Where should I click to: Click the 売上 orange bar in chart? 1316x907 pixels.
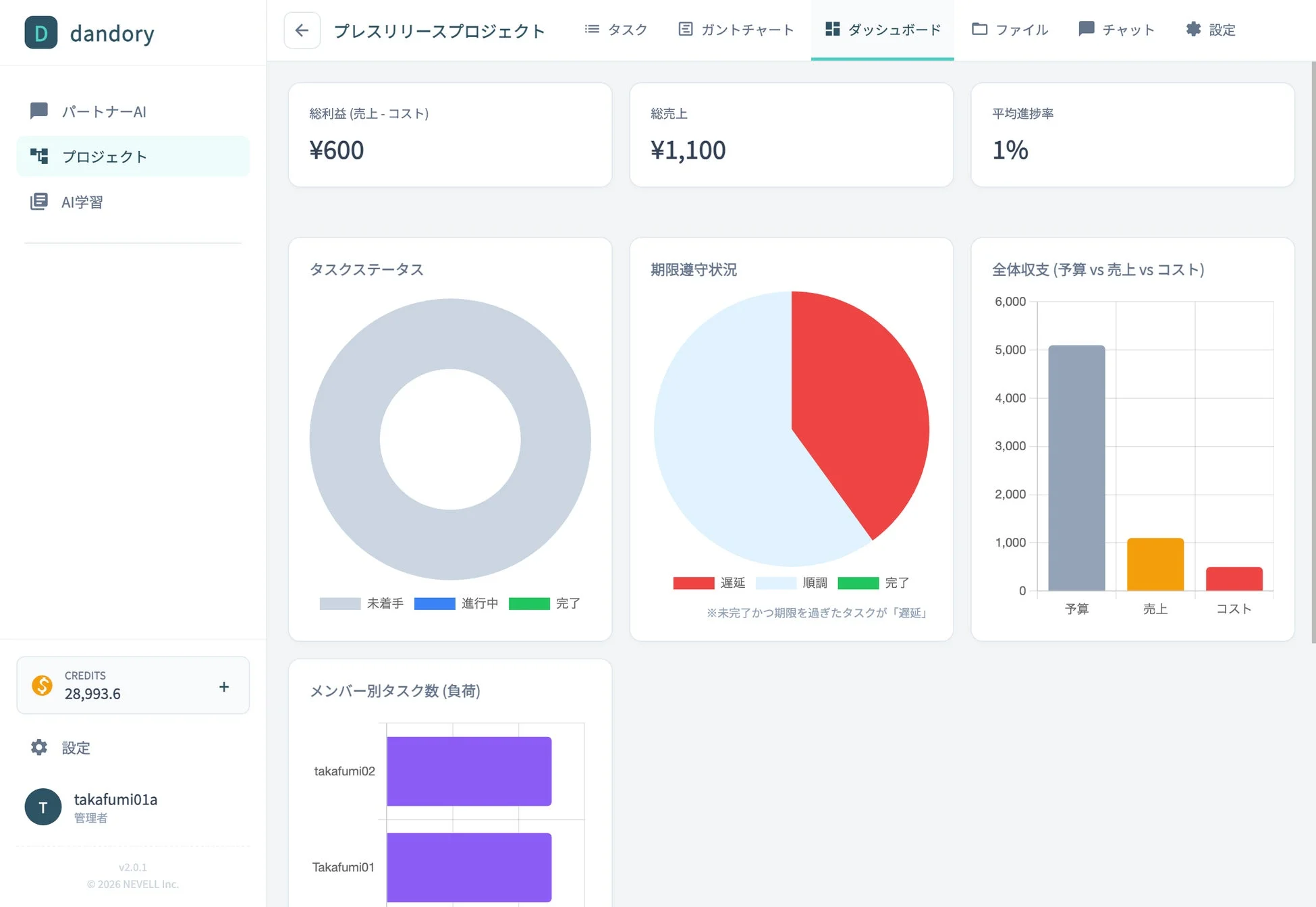(x=1155, y=564)
